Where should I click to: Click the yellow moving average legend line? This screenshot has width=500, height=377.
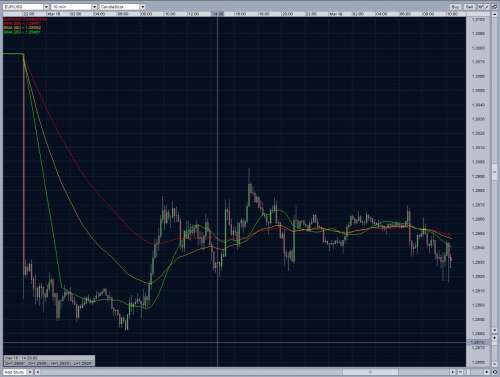[22, 28]
